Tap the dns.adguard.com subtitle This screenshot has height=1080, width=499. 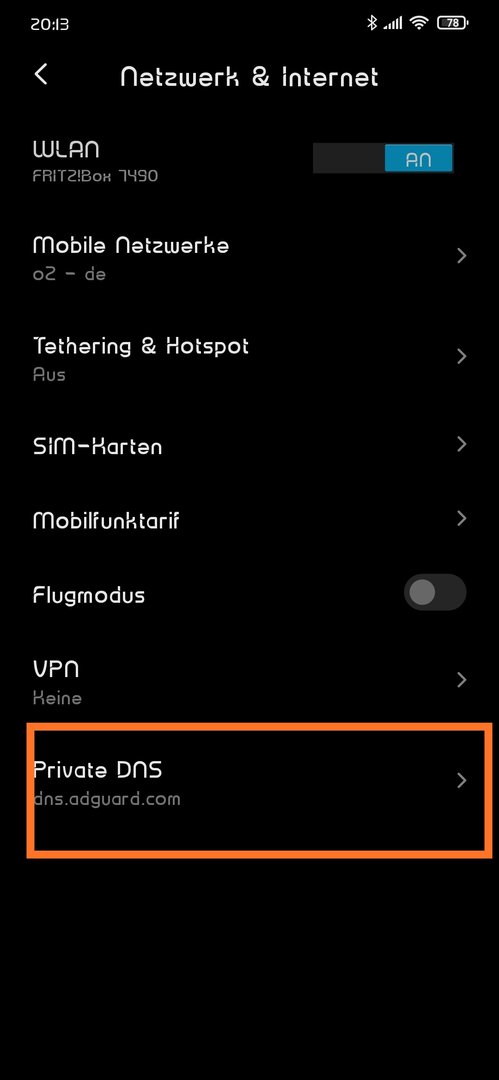[107, 799]
